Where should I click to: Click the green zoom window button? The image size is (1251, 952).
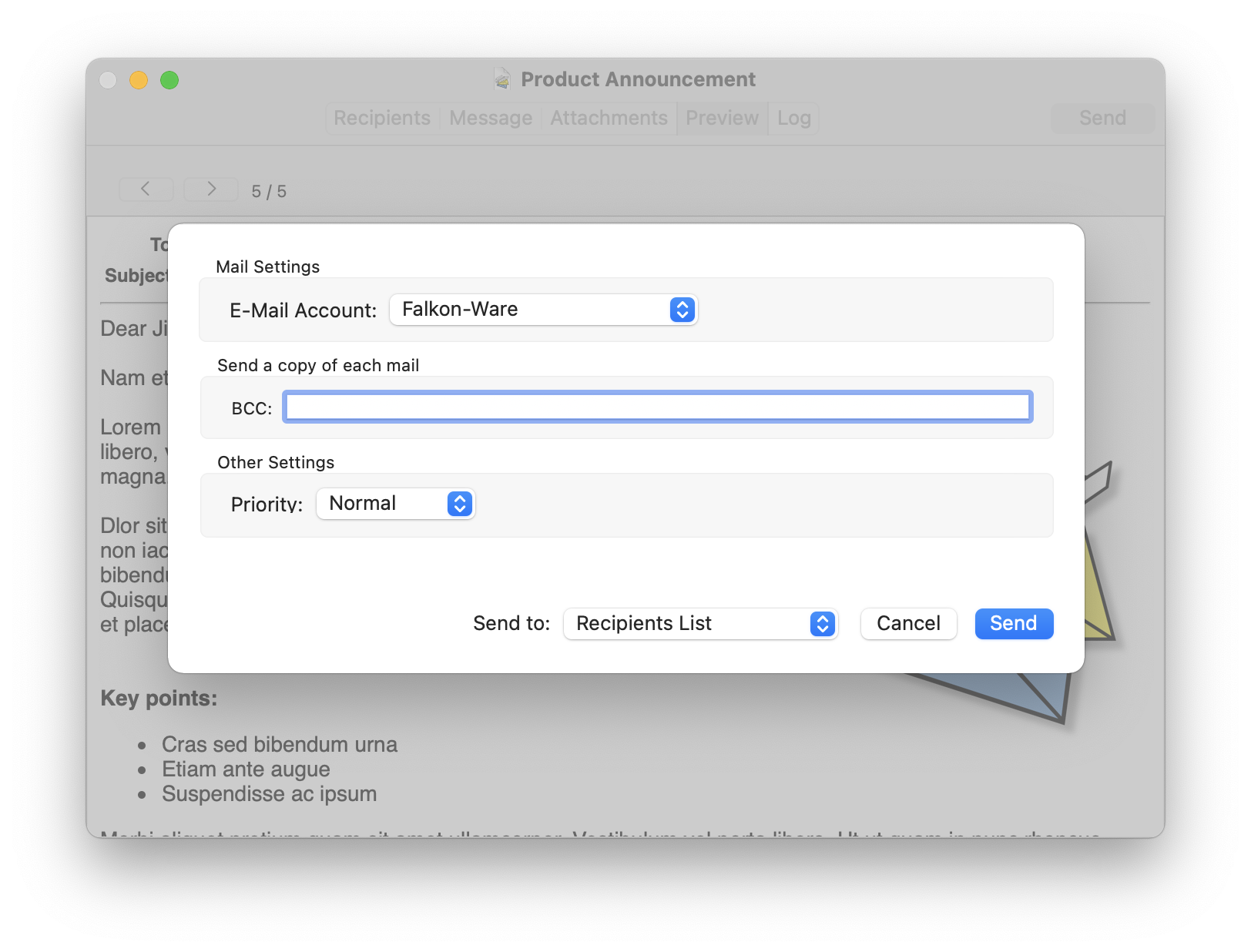click(x=169, y=80)
